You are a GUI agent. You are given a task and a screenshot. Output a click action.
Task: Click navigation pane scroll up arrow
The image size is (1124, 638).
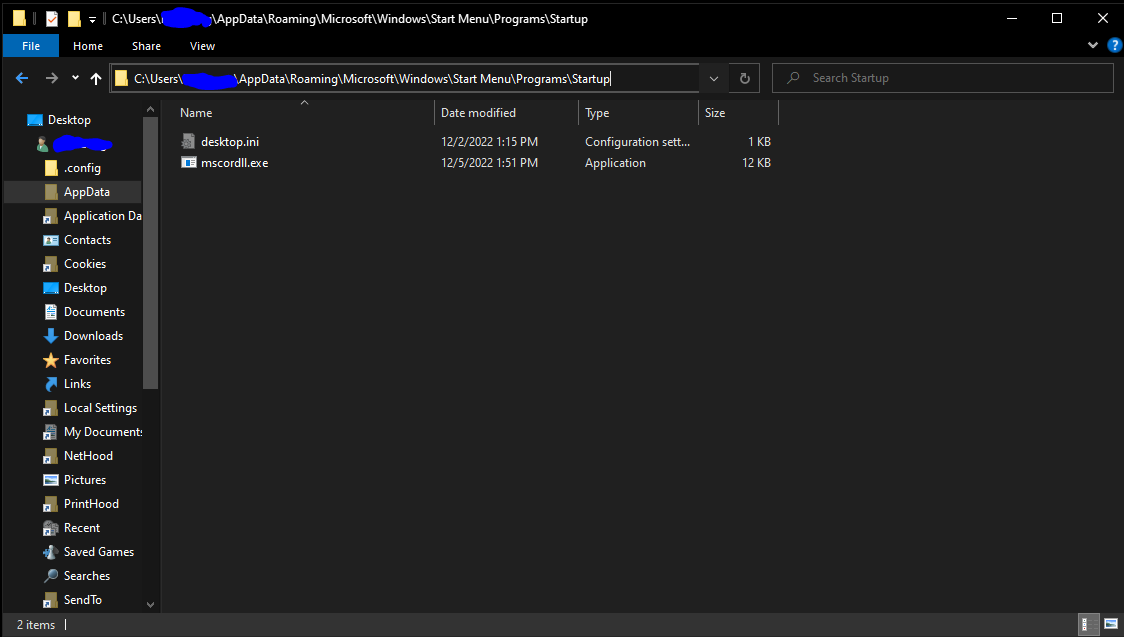tap(151, 110)
